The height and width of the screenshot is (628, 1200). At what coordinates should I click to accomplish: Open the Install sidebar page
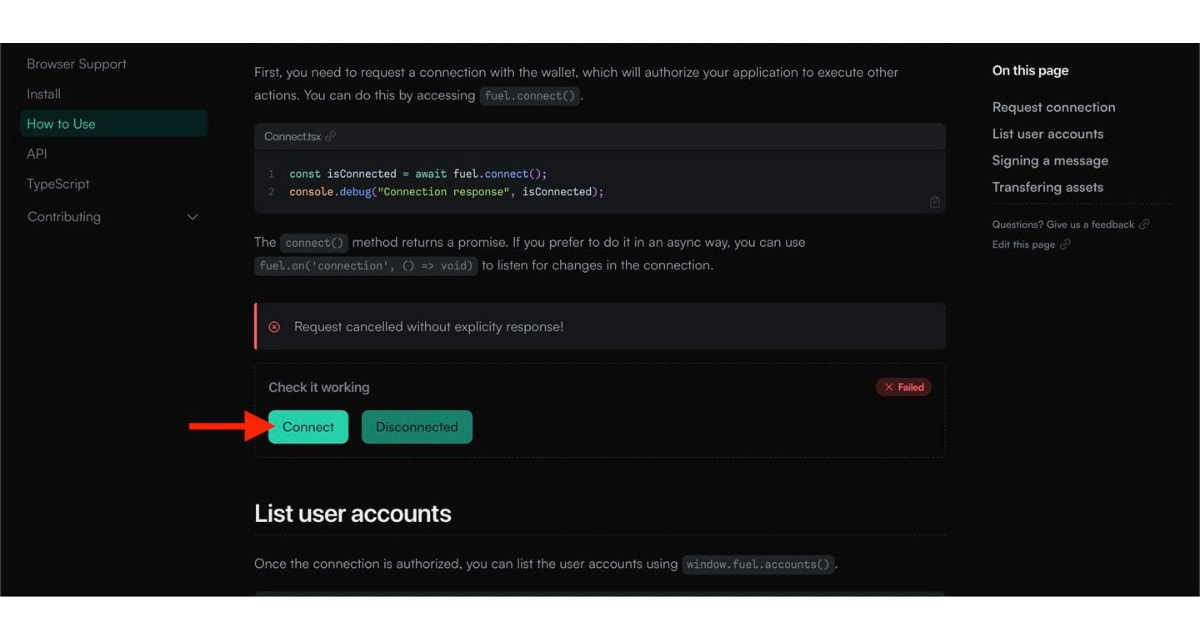coord(44,94)
